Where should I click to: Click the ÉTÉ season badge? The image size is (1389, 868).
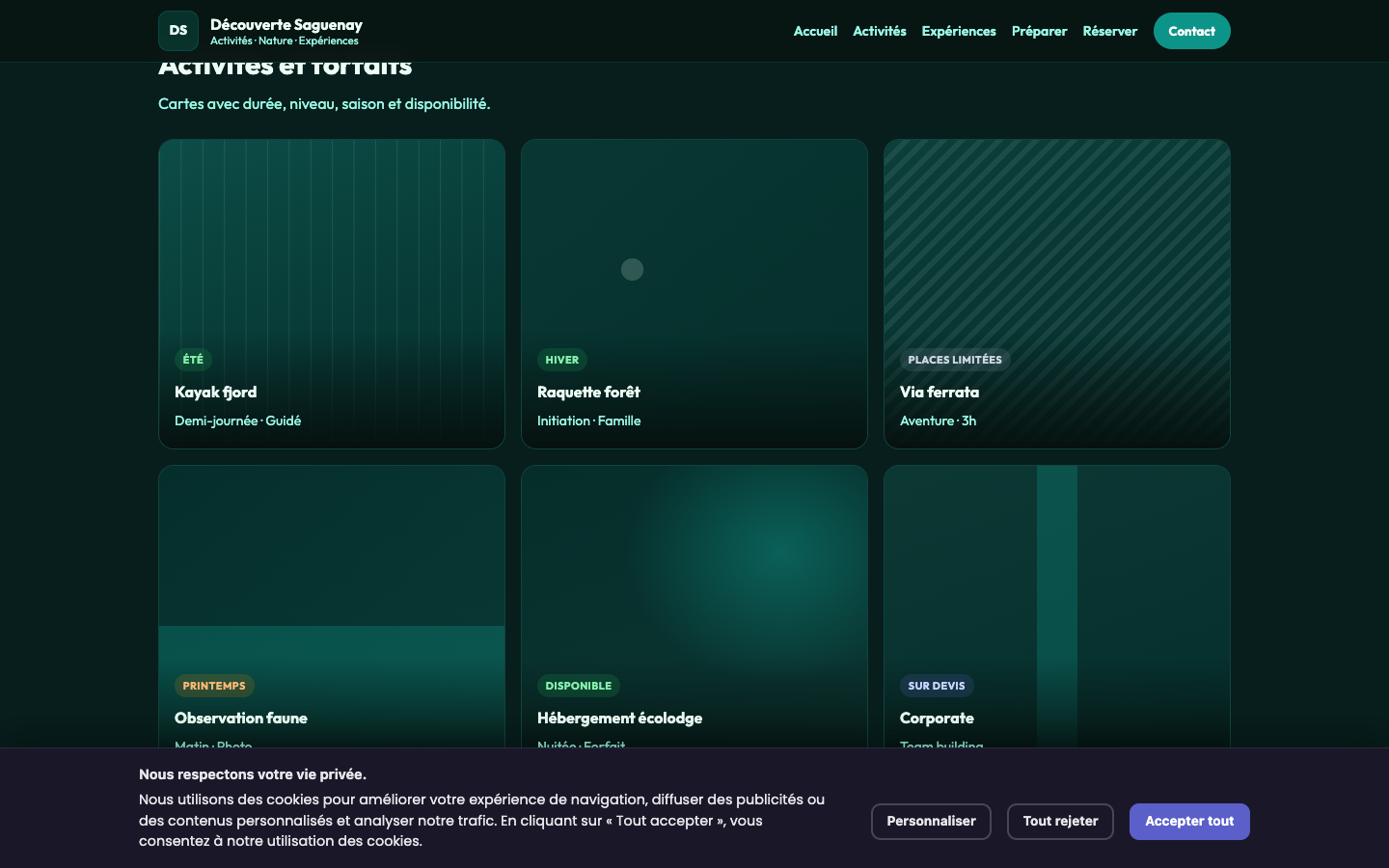click(x=193, y=360)
